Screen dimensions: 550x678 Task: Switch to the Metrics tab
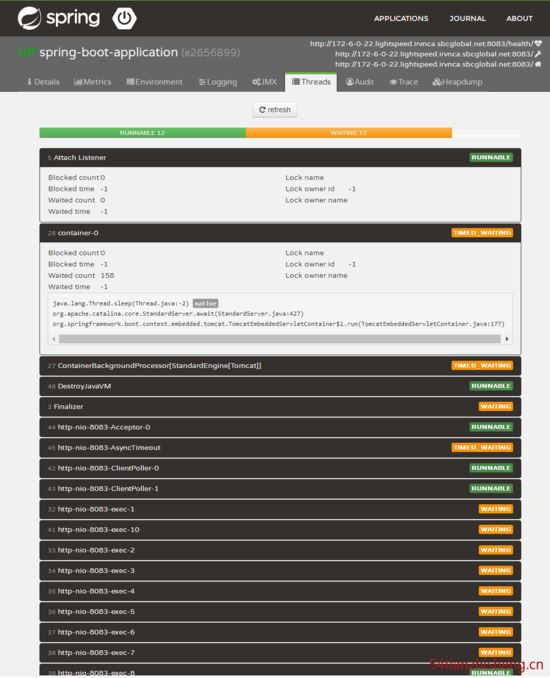pos(93,82)
